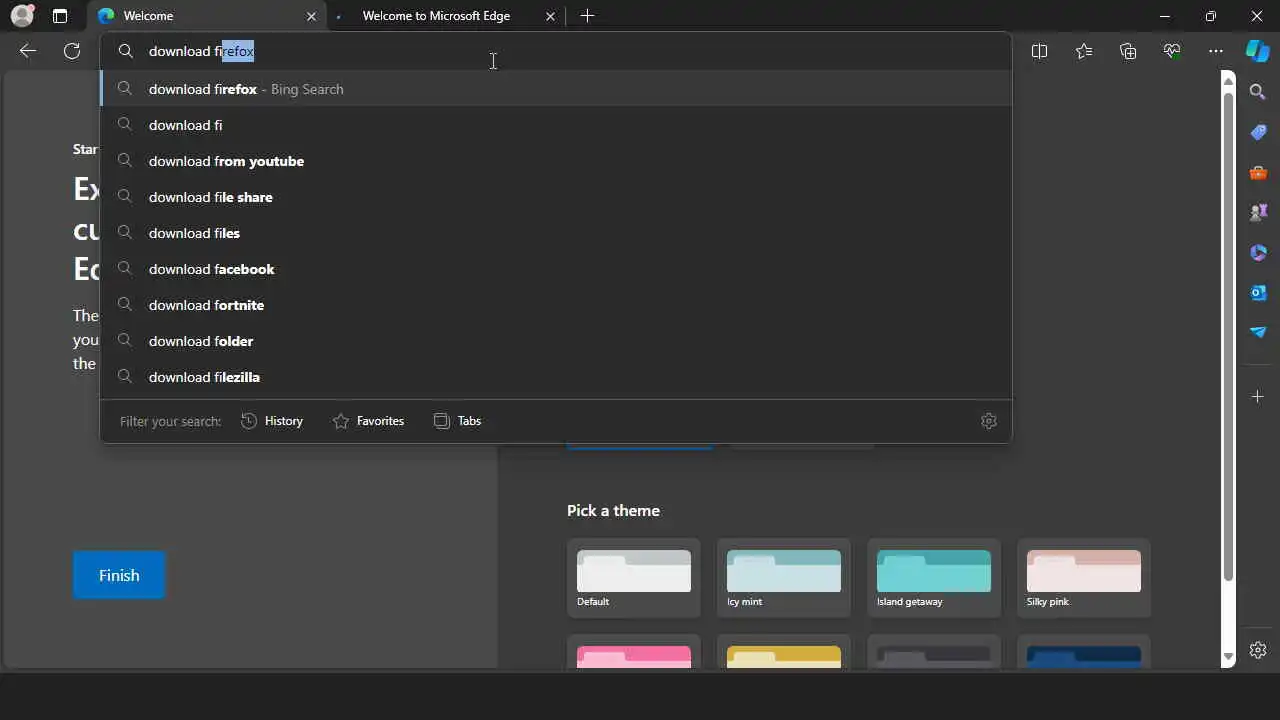
Task: Open the Favorites star toolbar icon
Action: 1084,51
